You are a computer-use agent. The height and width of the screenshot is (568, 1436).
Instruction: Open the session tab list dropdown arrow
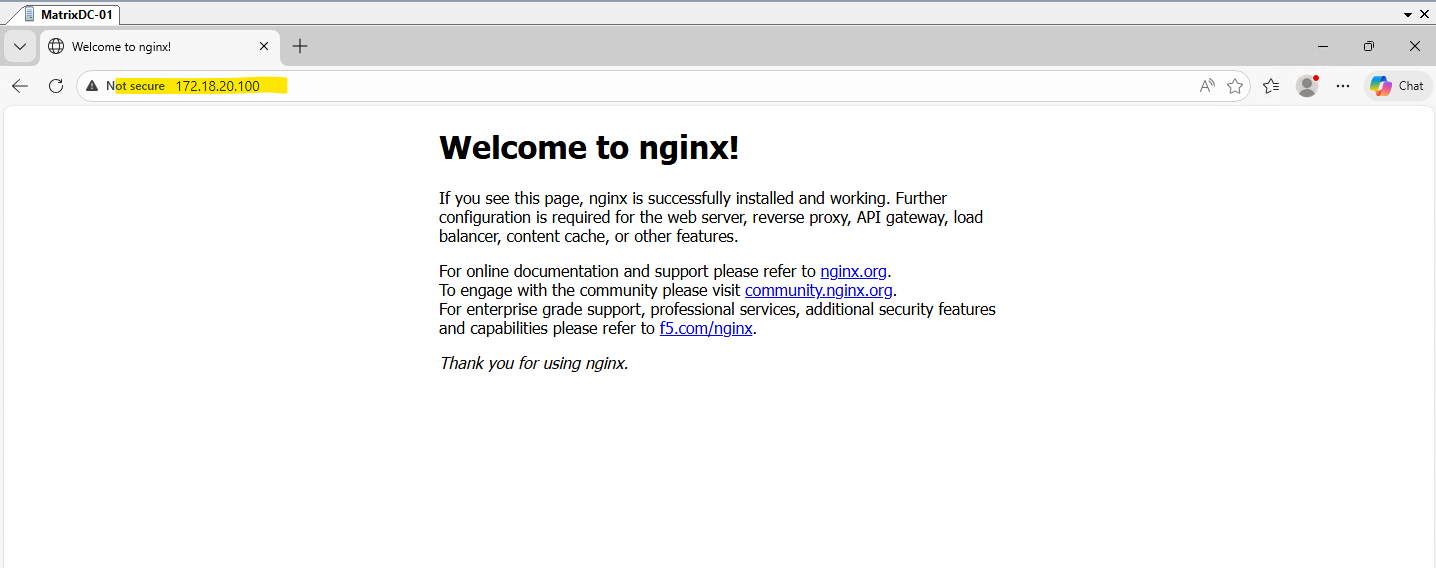1408,14
